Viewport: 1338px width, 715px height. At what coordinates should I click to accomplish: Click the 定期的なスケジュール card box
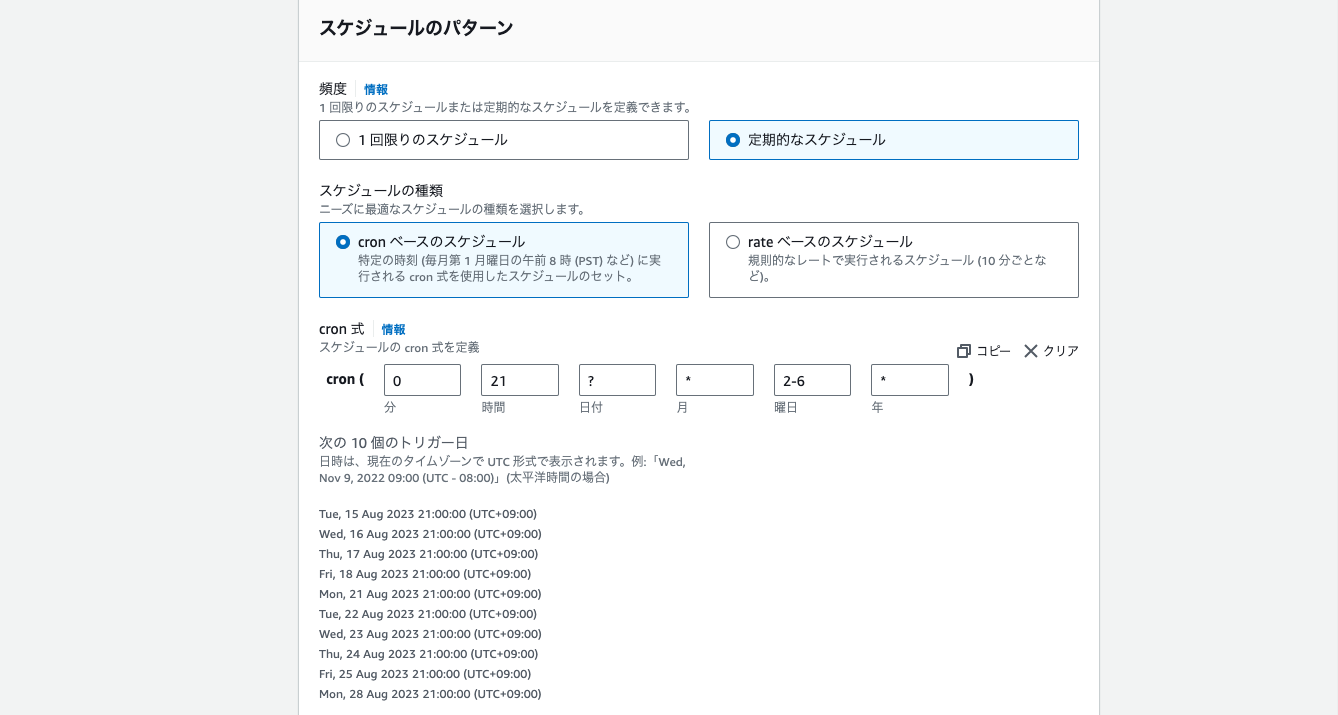tap(893, 140)
